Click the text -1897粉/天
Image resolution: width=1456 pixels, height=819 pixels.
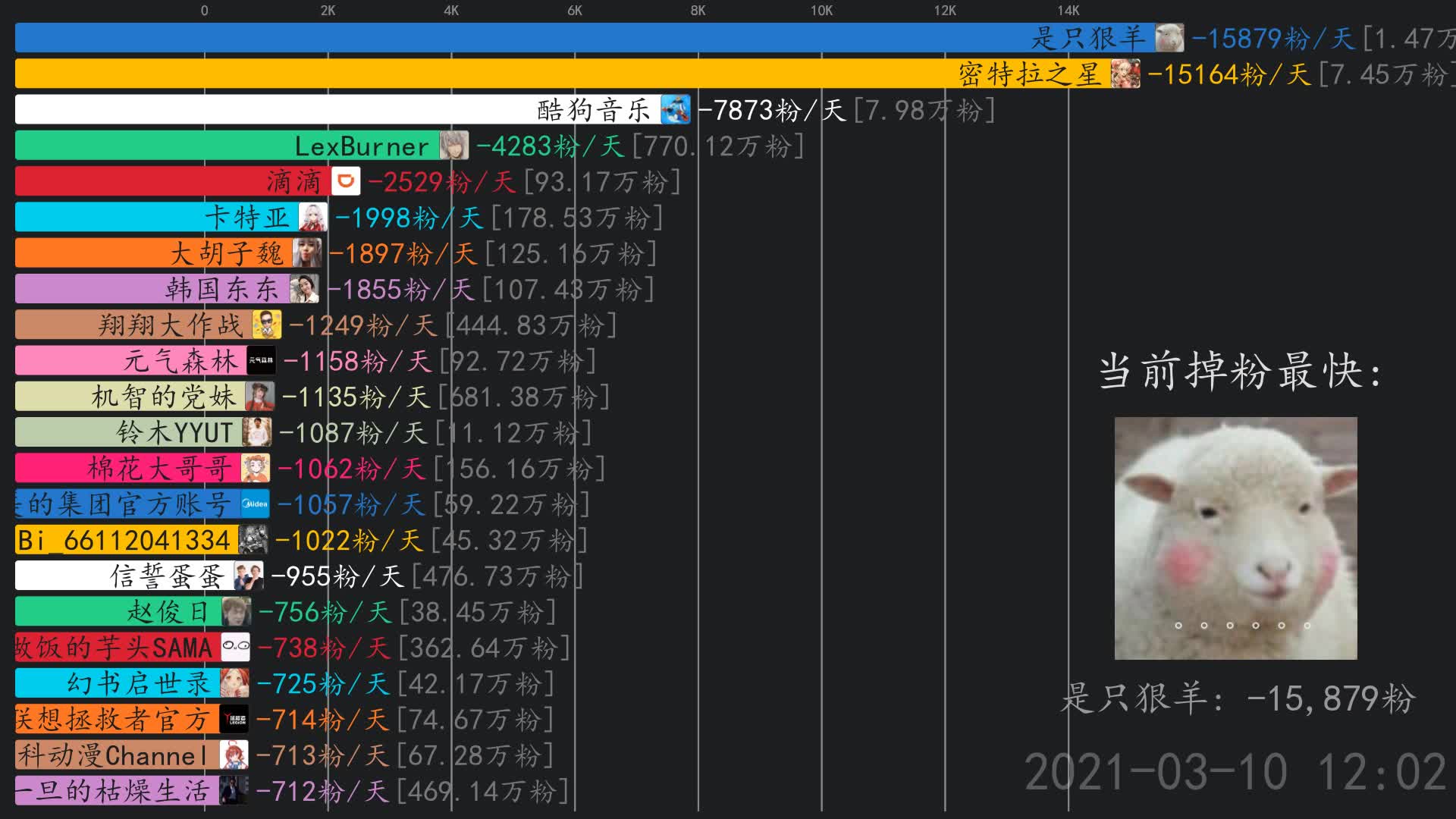pyautogui.click(x=403, y=253)
